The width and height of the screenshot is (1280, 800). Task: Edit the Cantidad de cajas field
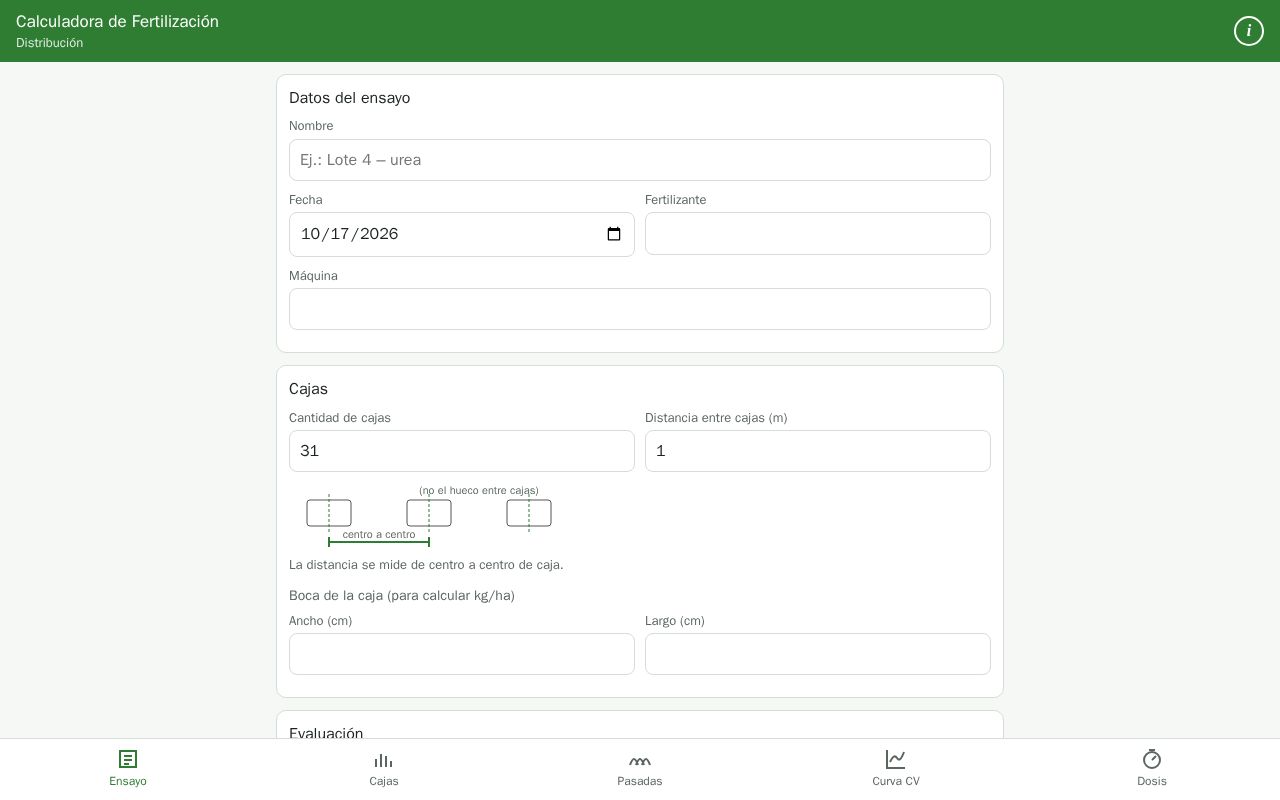pos(462,451)
